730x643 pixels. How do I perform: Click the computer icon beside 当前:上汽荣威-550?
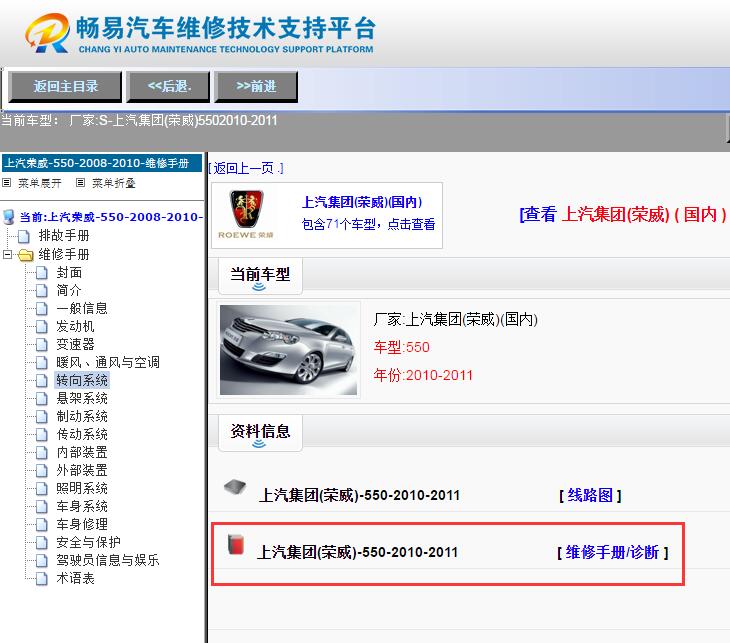(x=8, y=217)
